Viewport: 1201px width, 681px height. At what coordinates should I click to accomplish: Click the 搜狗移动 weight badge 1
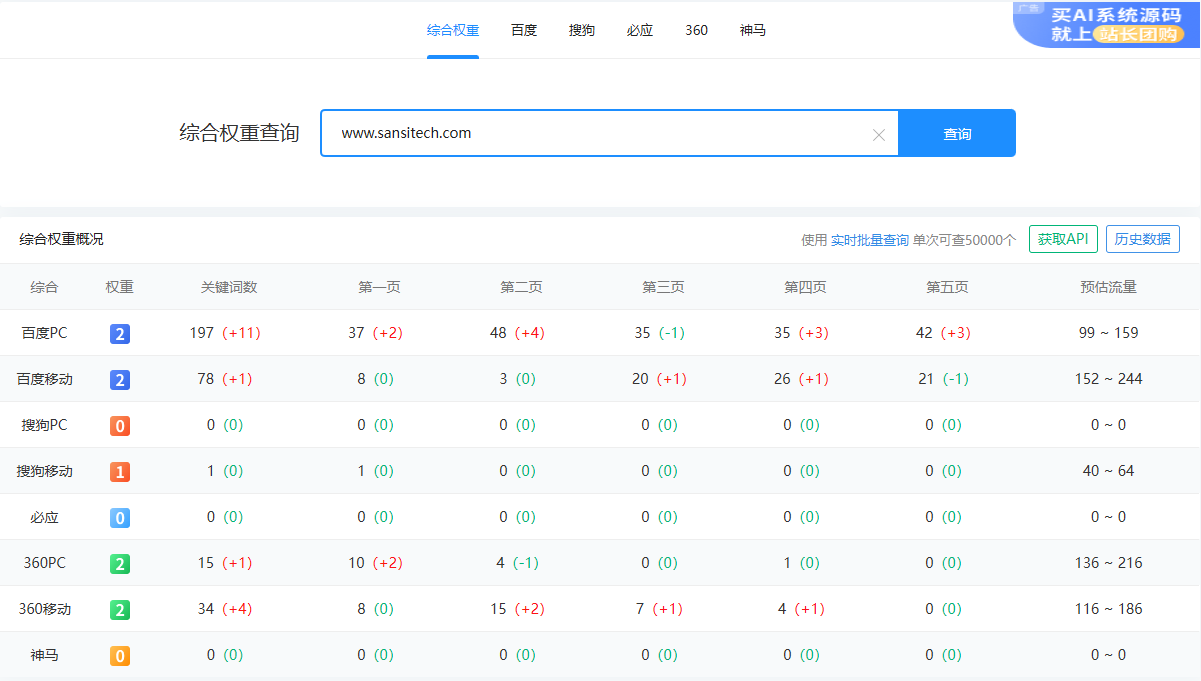point(120,472)
